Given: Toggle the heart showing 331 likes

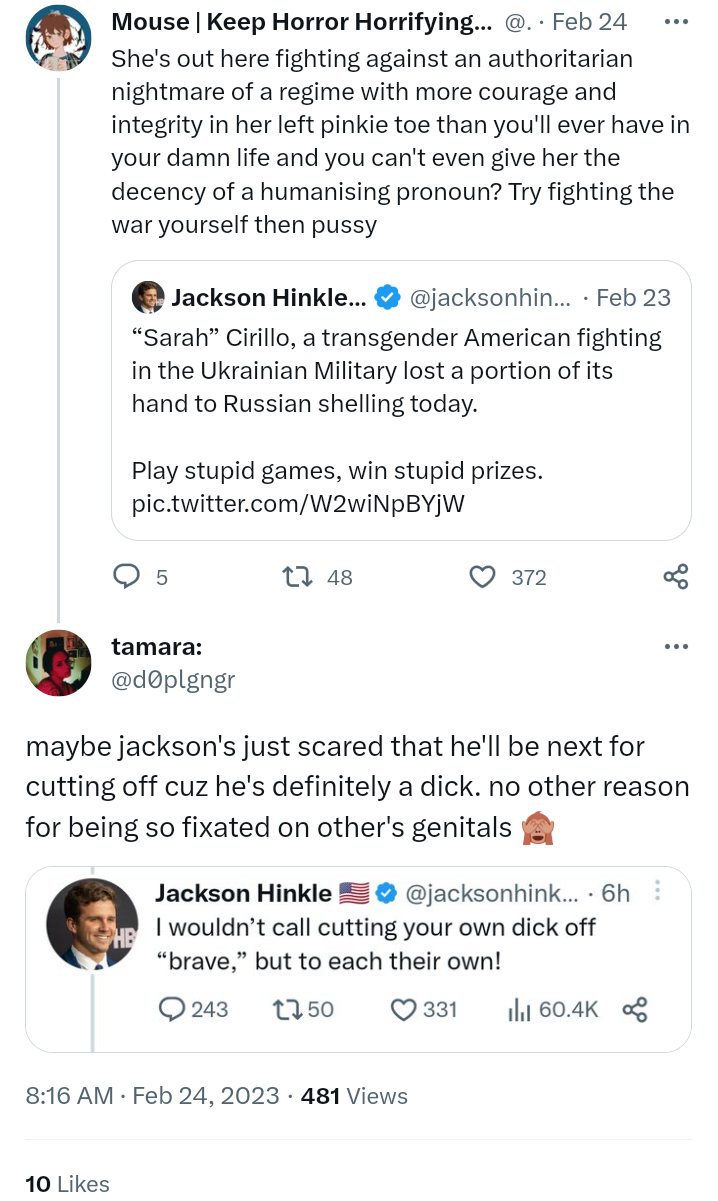Looking at the screenshot, I should click(403, 1009).
